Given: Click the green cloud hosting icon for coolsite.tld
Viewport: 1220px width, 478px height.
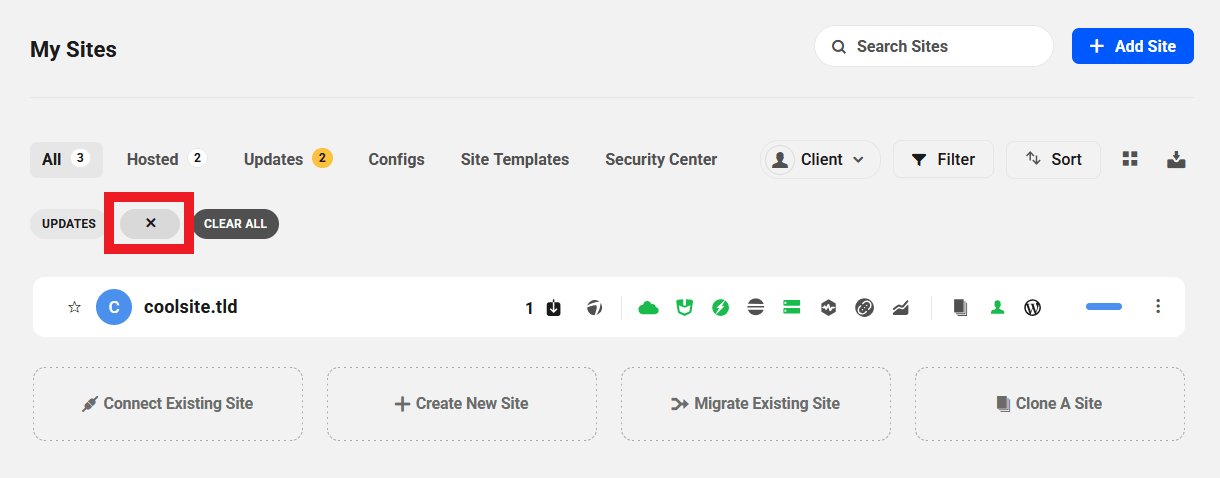Looking at the screenshot, I should (649, 308).
